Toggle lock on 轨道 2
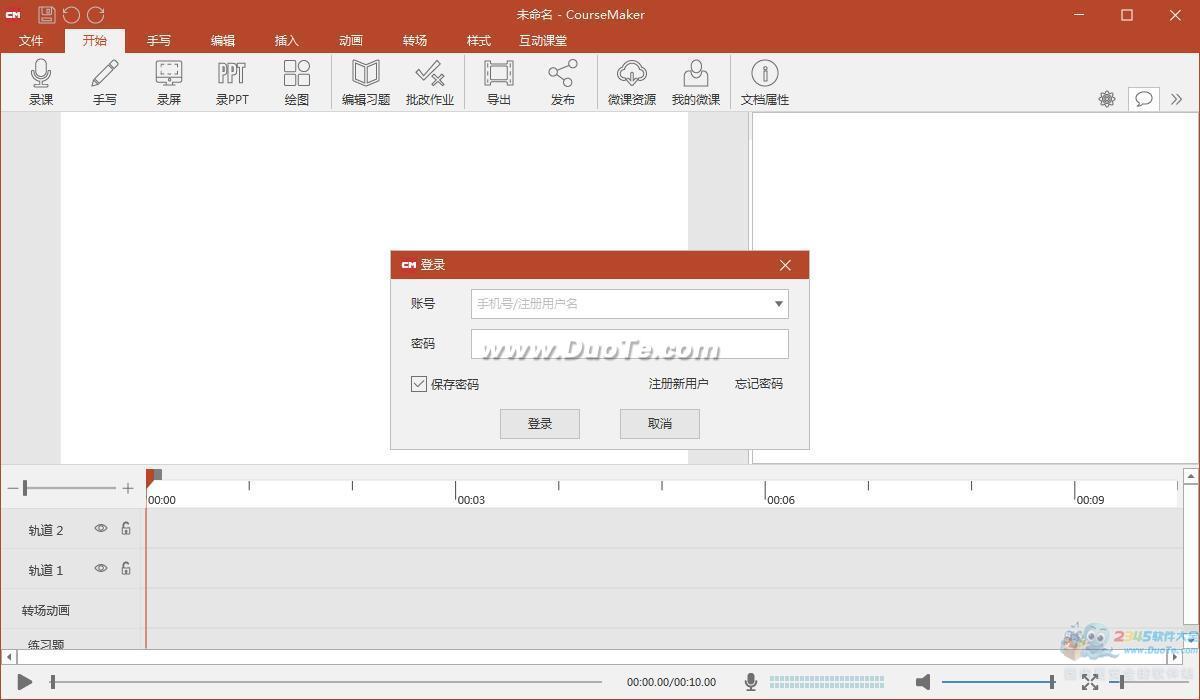 126,529
